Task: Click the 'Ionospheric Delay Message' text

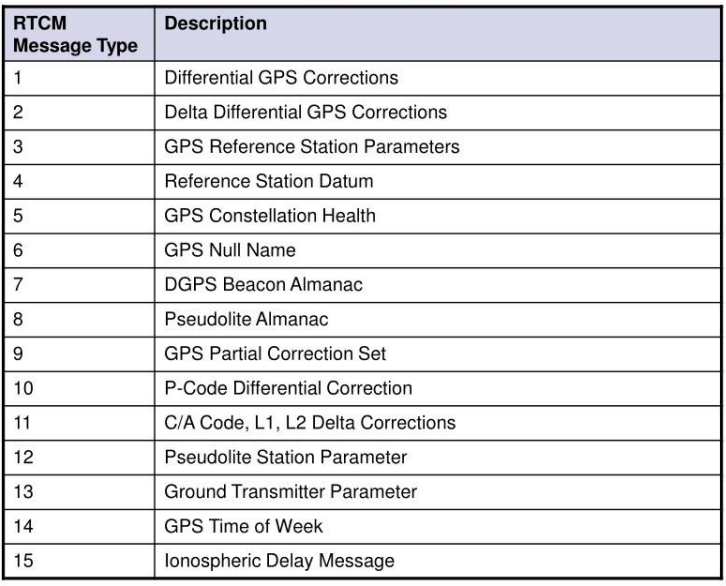Action: [x=279, y=561]
